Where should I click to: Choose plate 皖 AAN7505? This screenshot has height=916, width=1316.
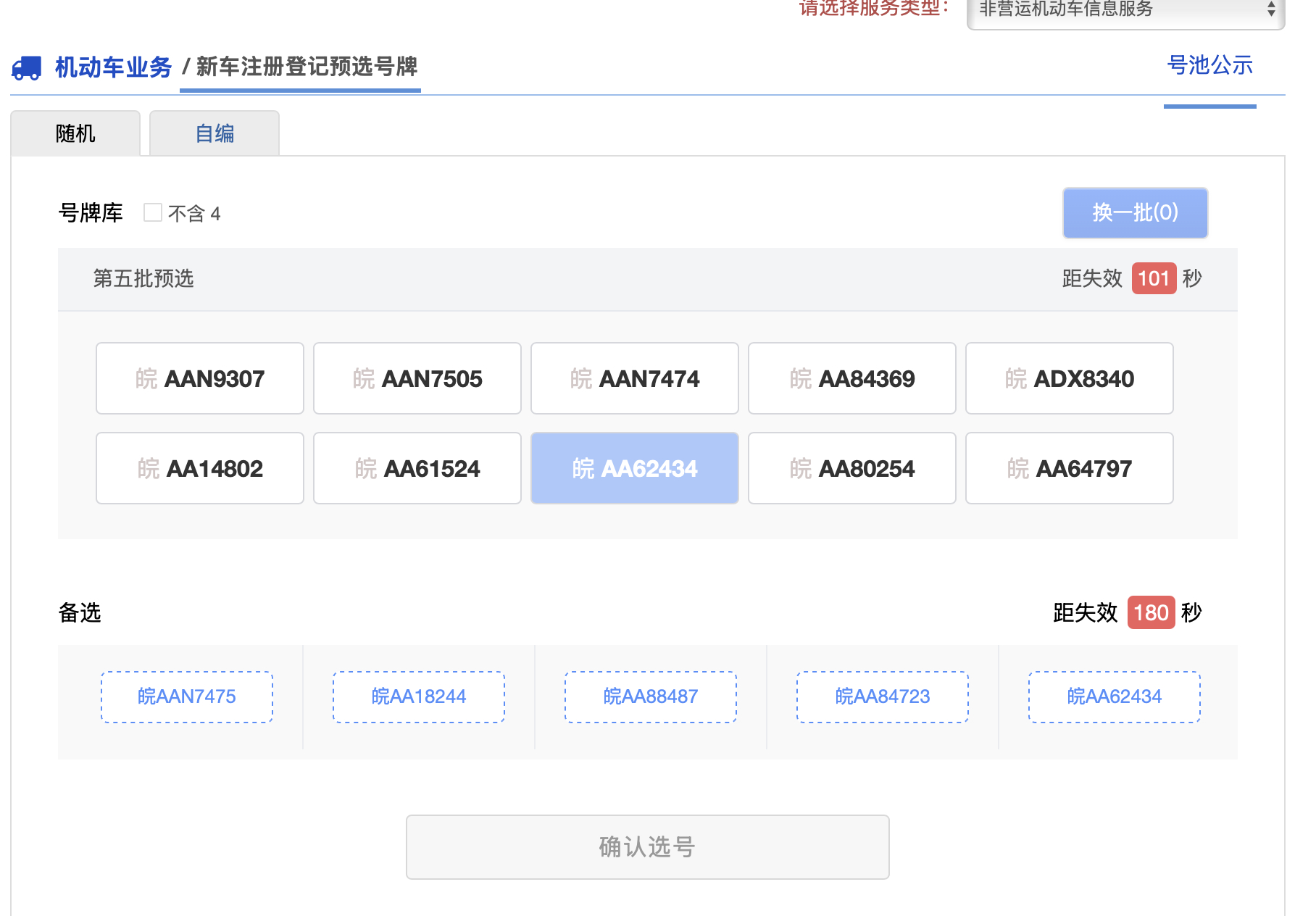pyautogui.click(x=417, y=378)
